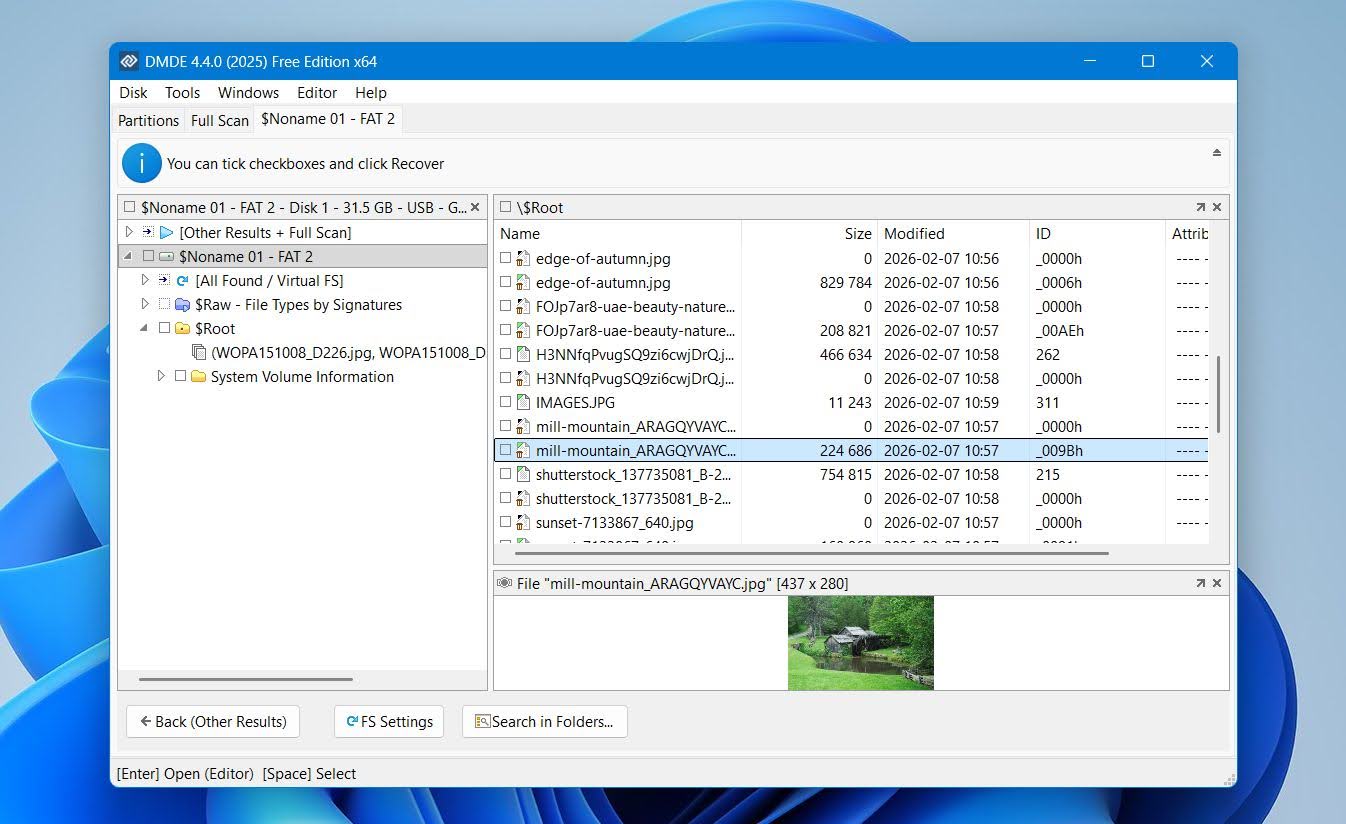Click the All Found / Virtual FS refresh icon
This screenshot has height=824, width=1346.
tap(182, 281)
